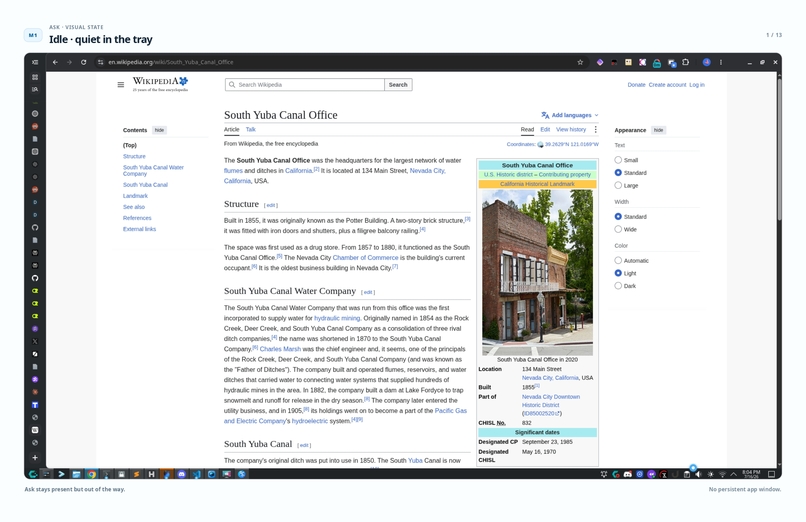Open the X tab in vertical sidebar
The image size is (806, 522).
35,341
